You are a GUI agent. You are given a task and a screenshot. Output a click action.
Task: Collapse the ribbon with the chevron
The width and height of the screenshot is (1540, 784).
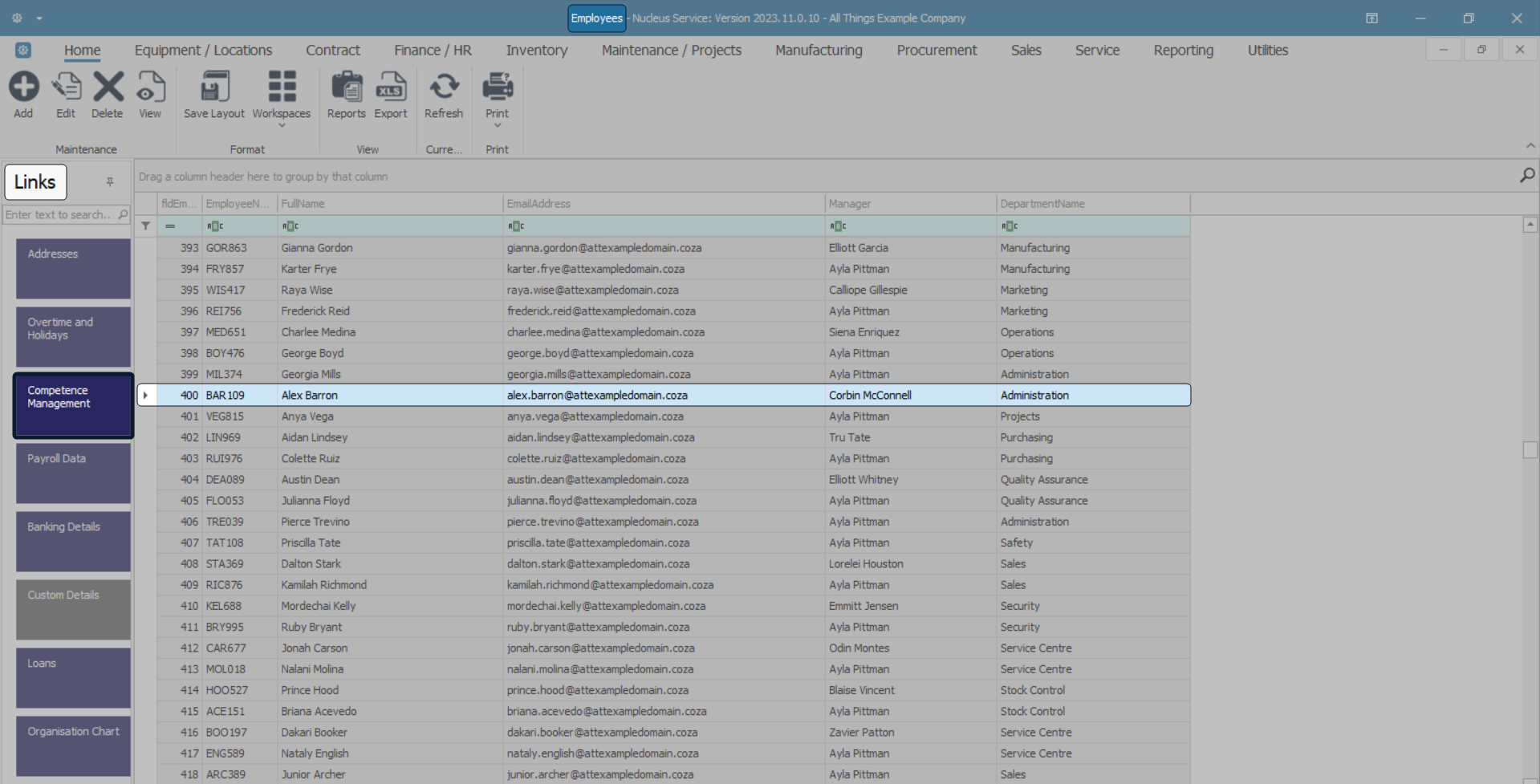coord(1530,146)
